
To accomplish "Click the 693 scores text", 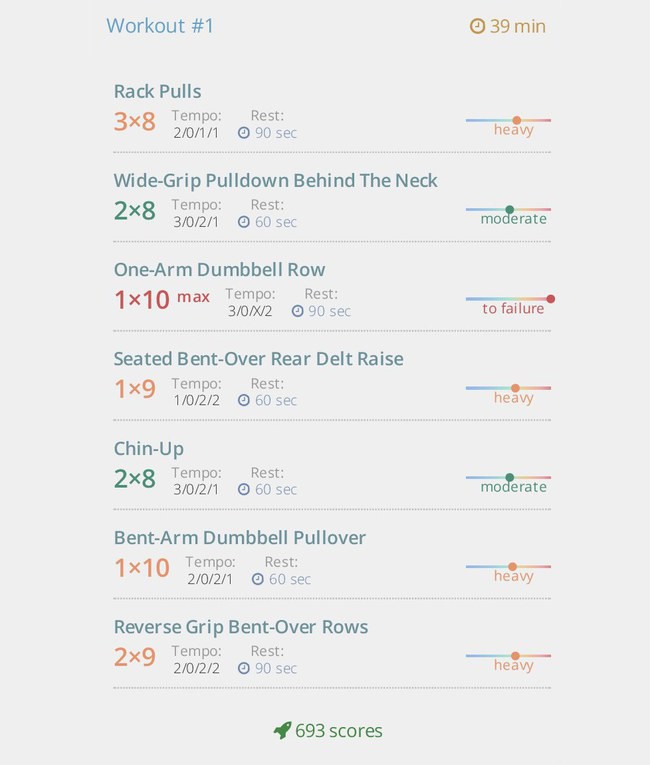I will pos(339,730).
